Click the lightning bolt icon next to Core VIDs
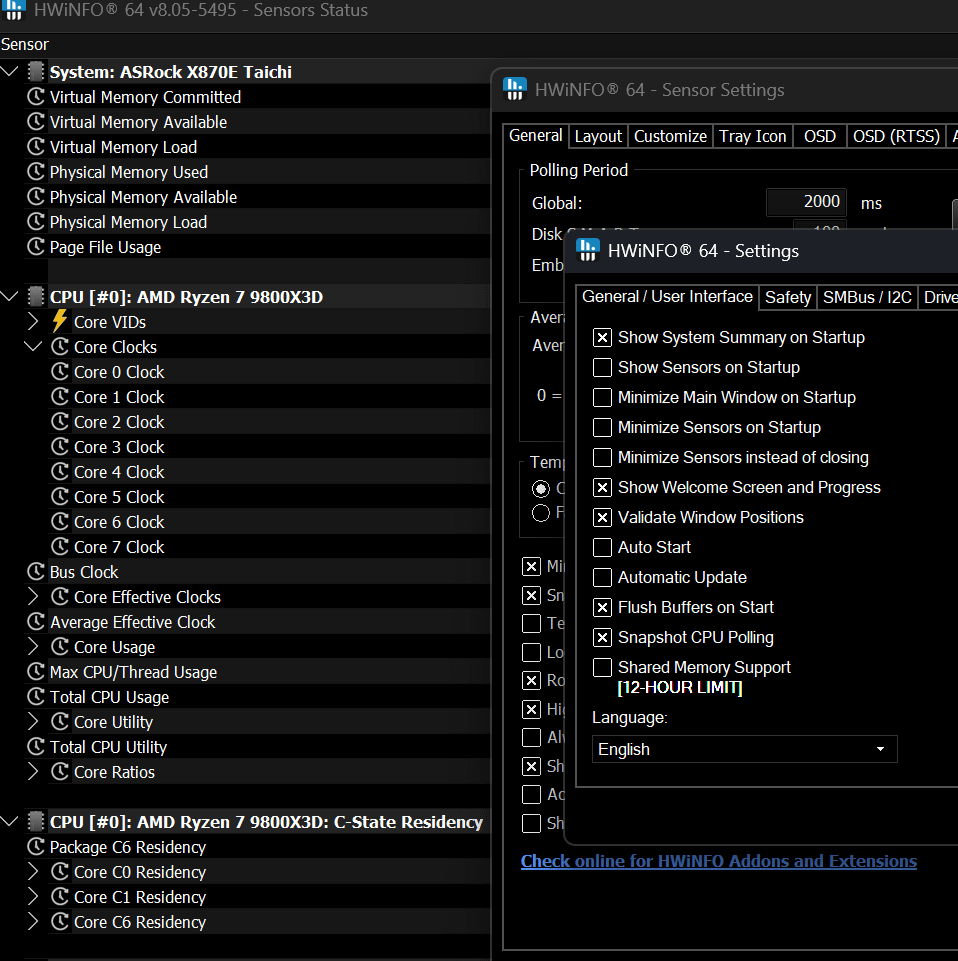 pos(59,321)
